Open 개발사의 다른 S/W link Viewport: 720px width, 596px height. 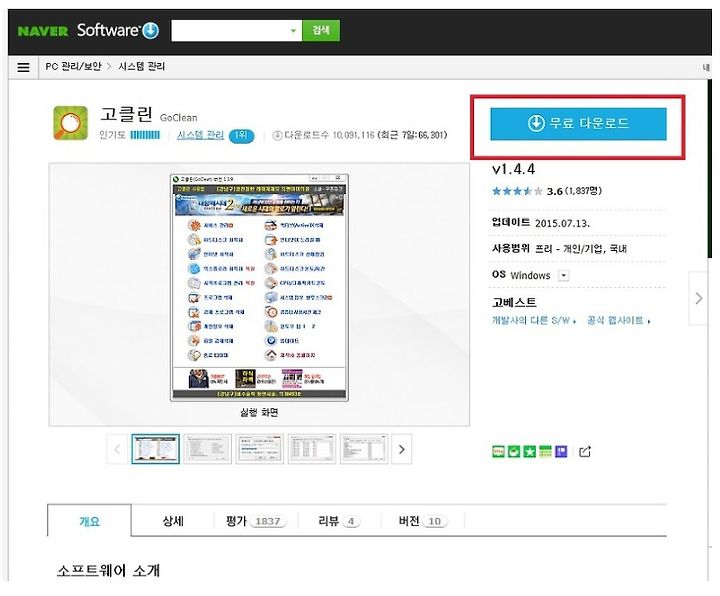point(534,320)
